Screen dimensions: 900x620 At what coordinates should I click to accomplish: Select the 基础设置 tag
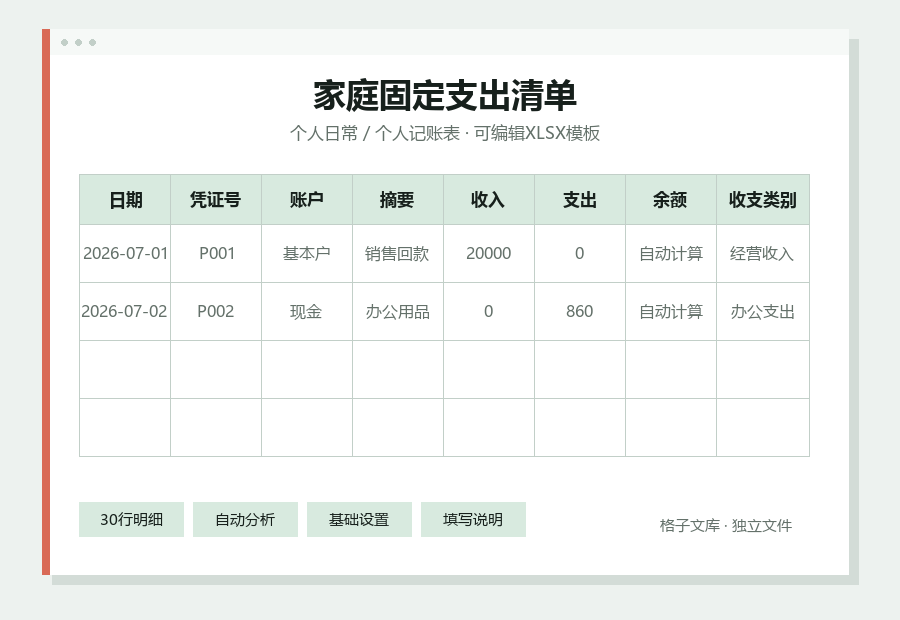coord(359,520)
